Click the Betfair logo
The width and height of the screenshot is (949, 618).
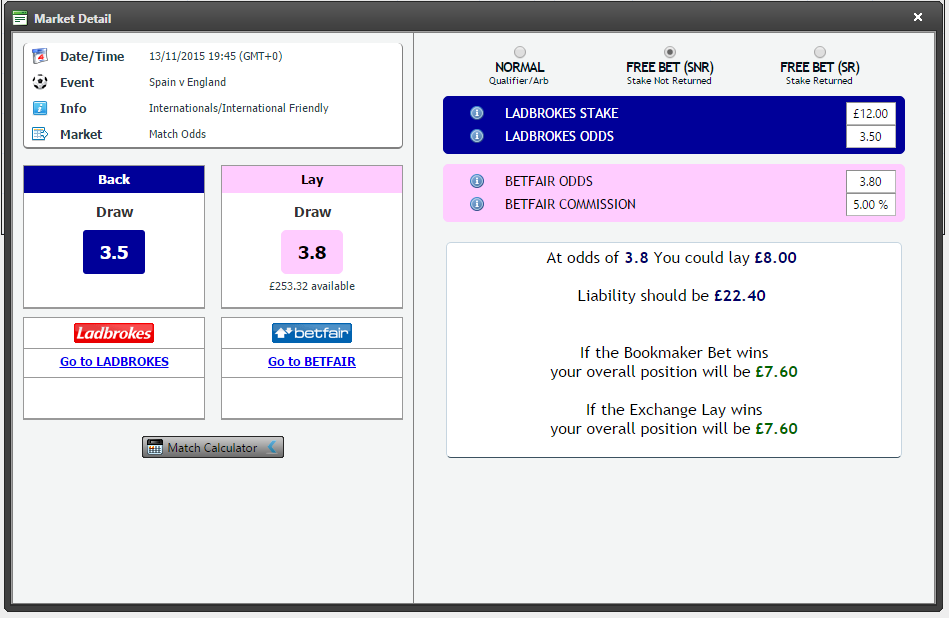tap(312, 333)
